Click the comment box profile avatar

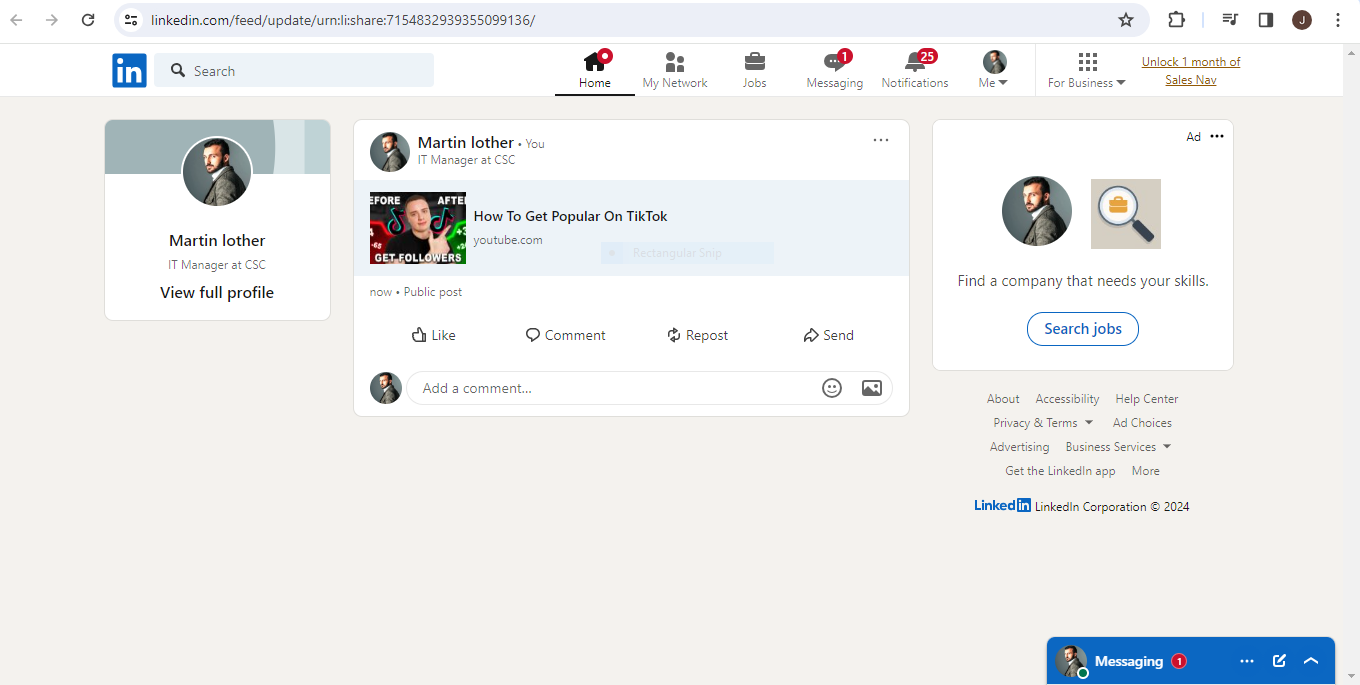pos(386,388)
